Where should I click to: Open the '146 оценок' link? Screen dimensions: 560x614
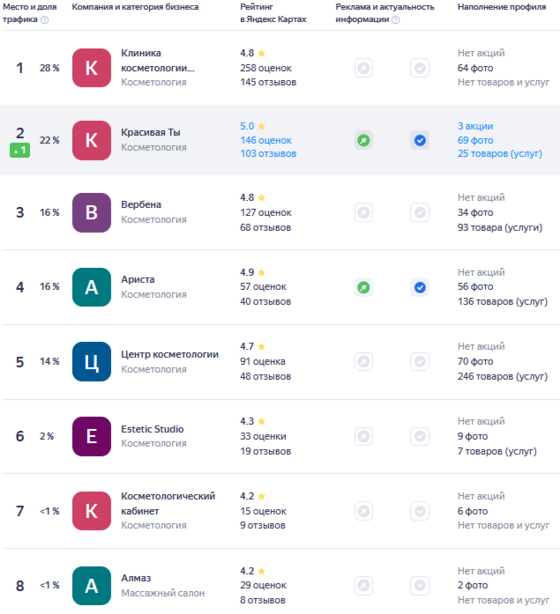click(266, 140)
